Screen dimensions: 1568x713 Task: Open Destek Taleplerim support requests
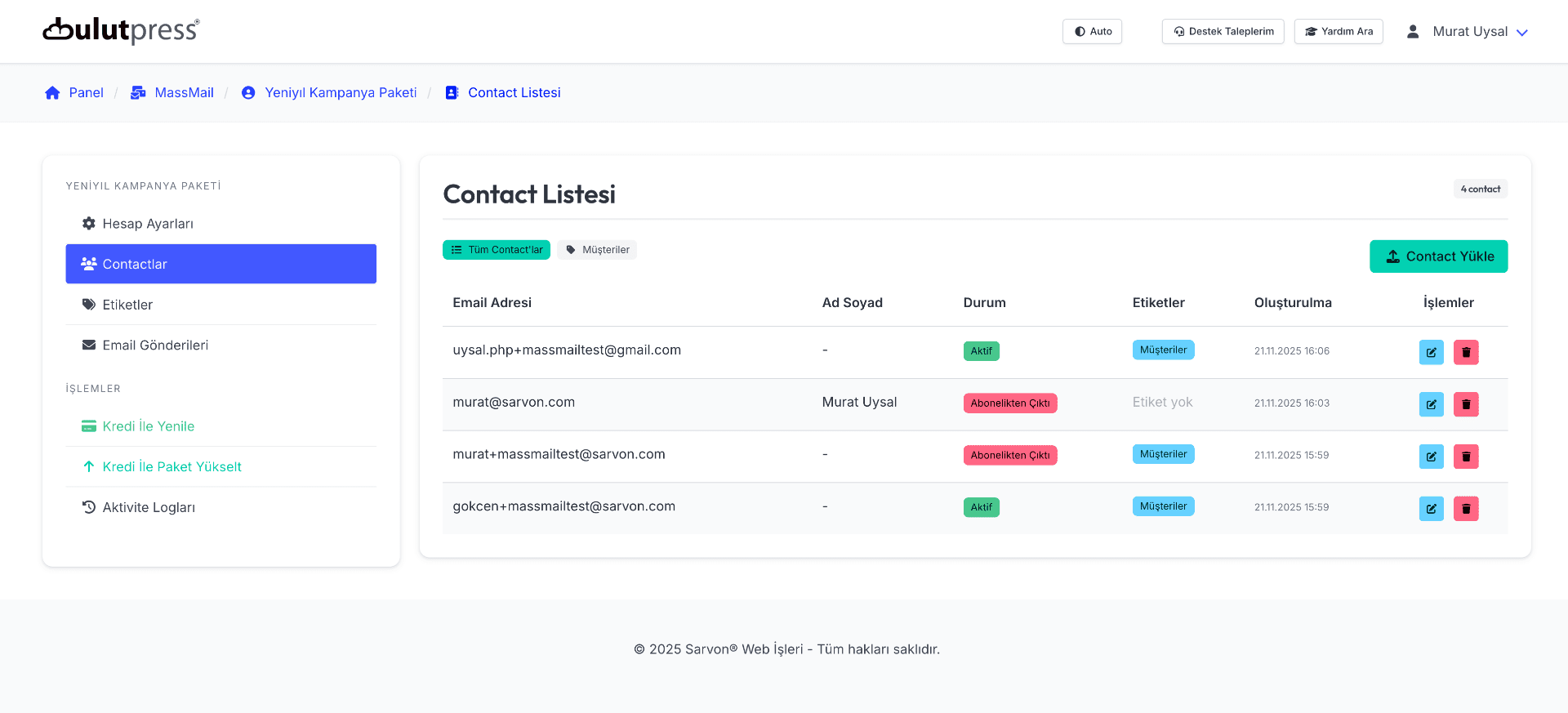click(x=1223, y=32)
